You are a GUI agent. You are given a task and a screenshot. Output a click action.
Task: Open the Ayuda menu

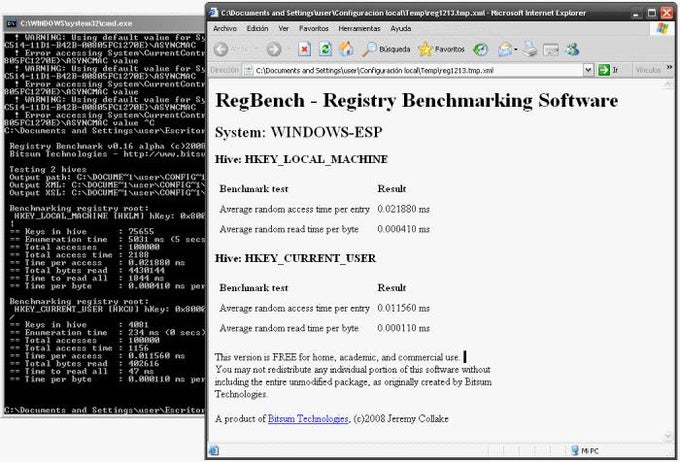401,29
